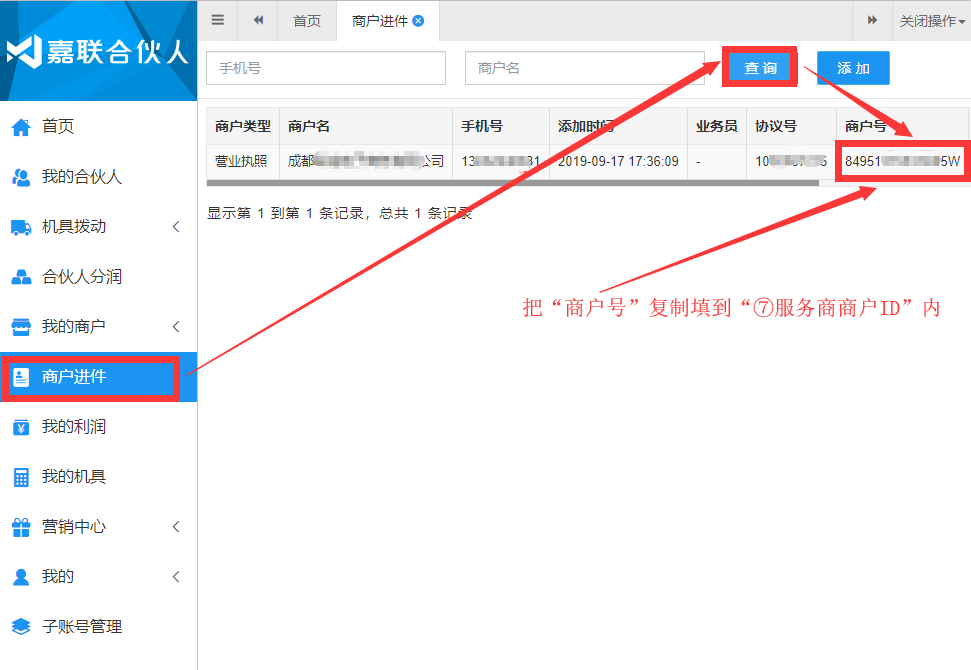
Task: Open 我的利润 in the sidebar menu
Action: click(74, 427)
